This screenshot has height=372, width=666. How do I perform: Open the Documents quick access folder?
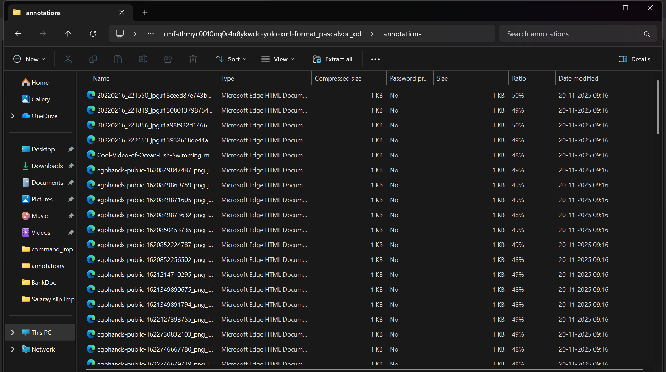42,183
